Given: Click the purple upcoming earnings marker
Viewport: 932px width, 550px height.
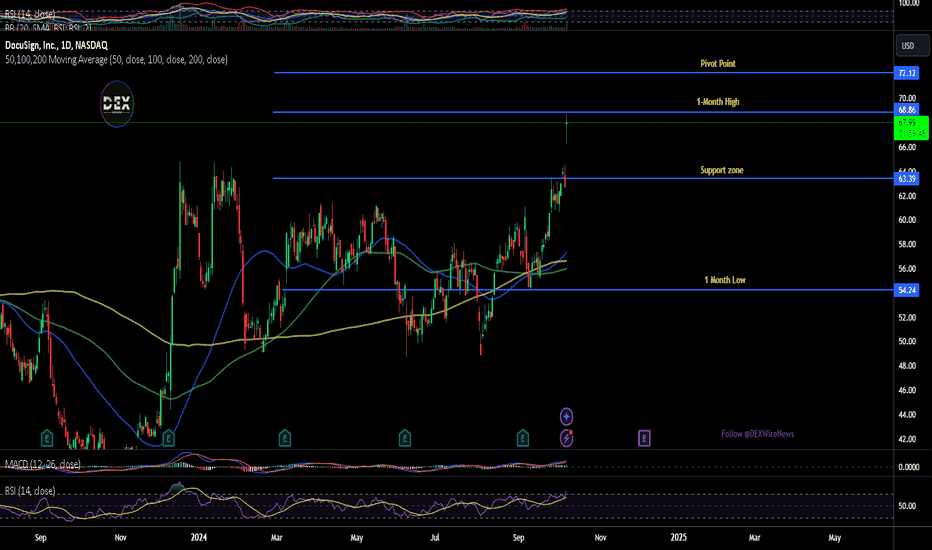Looking at the screenshot, I should click(x=644, y=439).
